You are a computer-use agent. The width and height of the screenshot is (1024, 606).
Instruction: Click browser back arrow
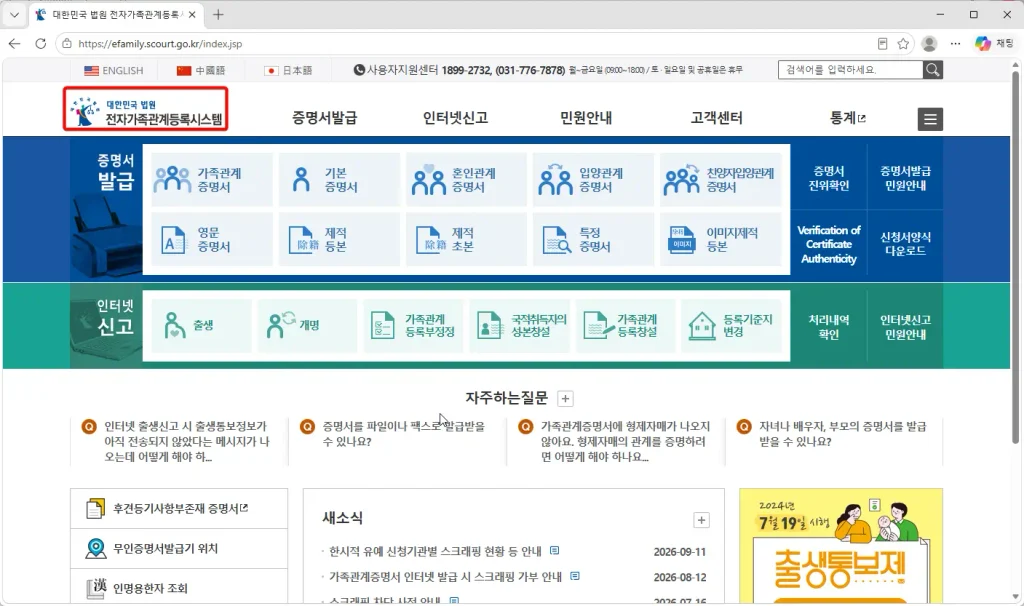pyautogui.click(x=14, y=44)
